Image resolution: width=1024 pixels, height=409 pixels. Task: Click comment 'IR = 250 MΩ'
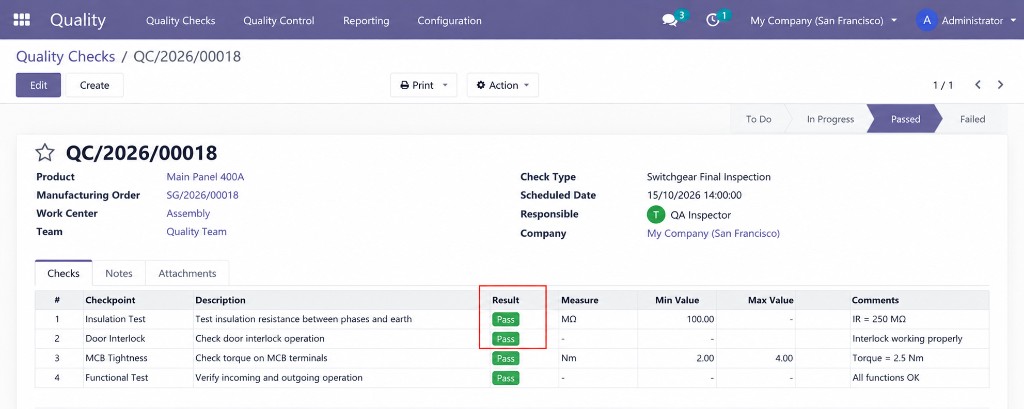click(x=879, y=319)
